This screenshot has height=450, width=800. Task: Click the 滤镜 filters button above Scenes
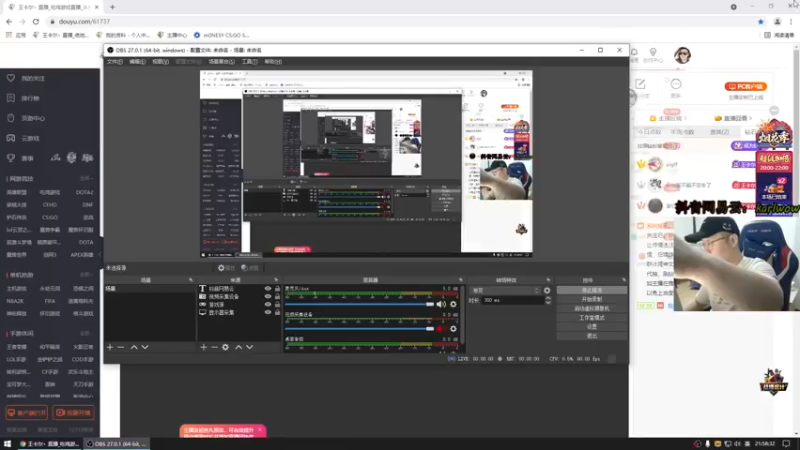click(x=250, y=268)
